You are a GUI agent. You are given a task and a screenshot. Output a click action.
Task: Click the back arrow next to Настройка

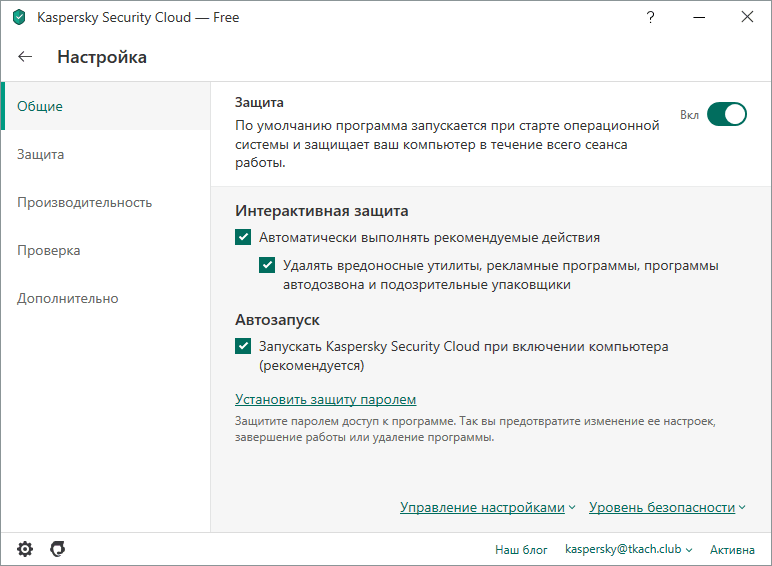pos(26,57)
